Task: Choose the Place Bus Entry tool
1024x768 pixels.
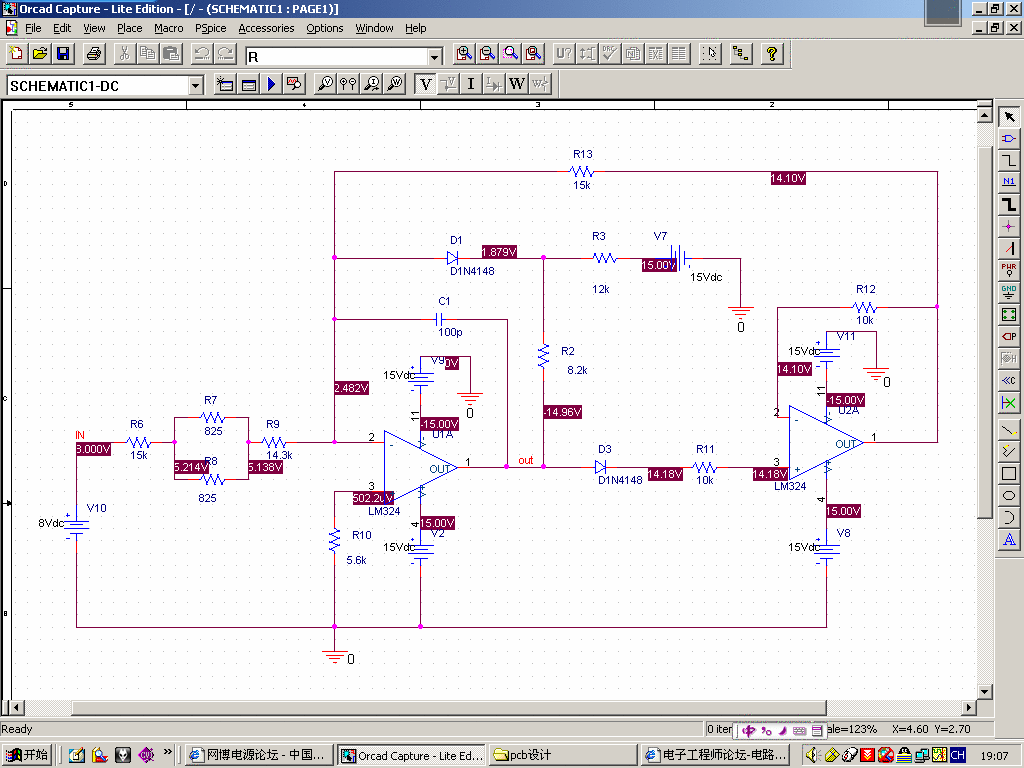Action: 1009,248
